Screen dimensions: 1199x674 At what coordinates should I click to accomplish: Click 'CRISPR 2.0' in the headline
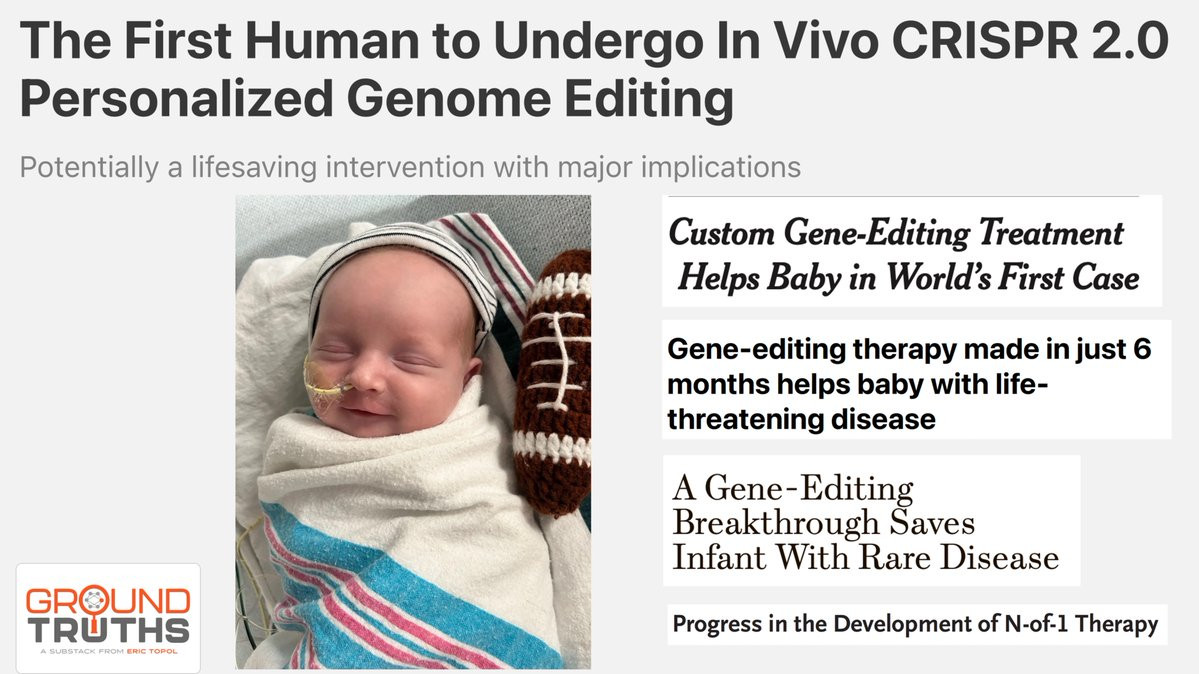point(1030,40)
